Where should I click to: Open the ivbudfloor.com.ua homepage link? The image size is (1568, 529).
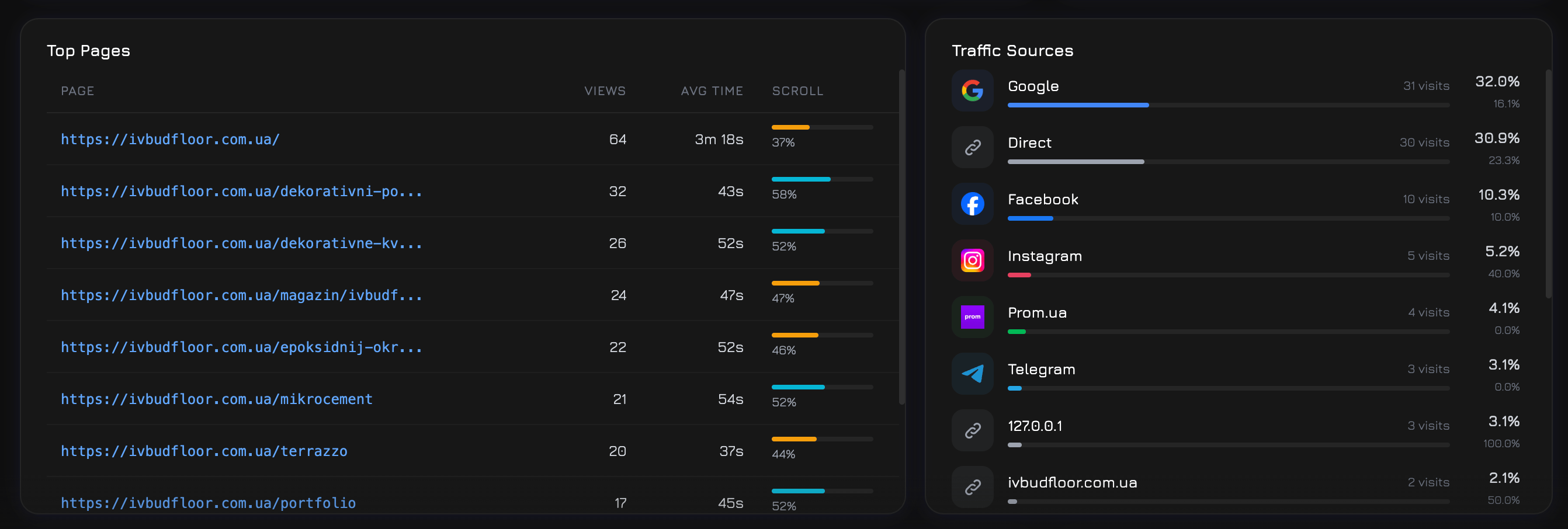[171, 139]
